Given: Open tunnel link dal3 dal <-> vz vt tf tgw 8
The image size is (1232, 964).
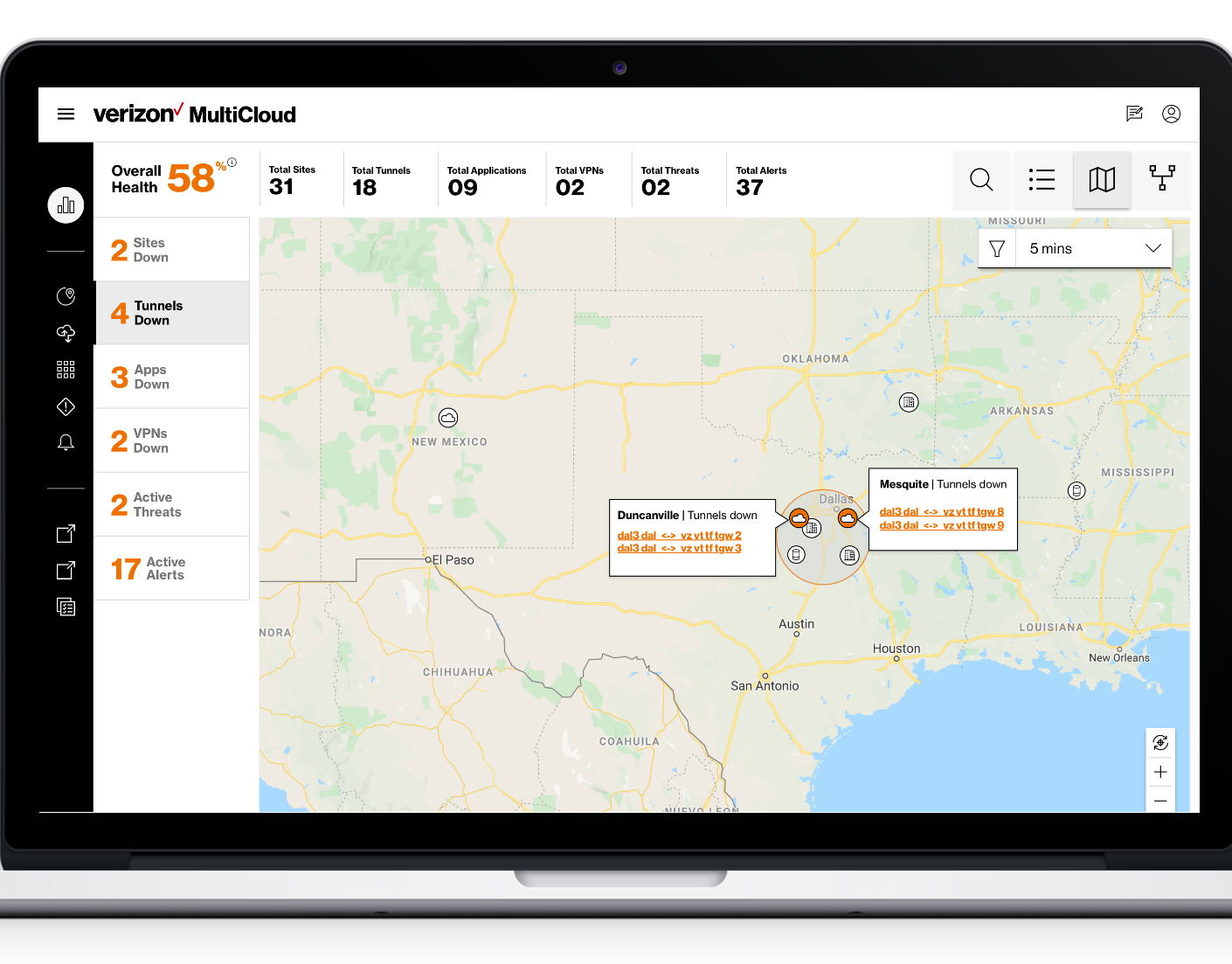Looking at the screenshot, I should tap(942, 512).
